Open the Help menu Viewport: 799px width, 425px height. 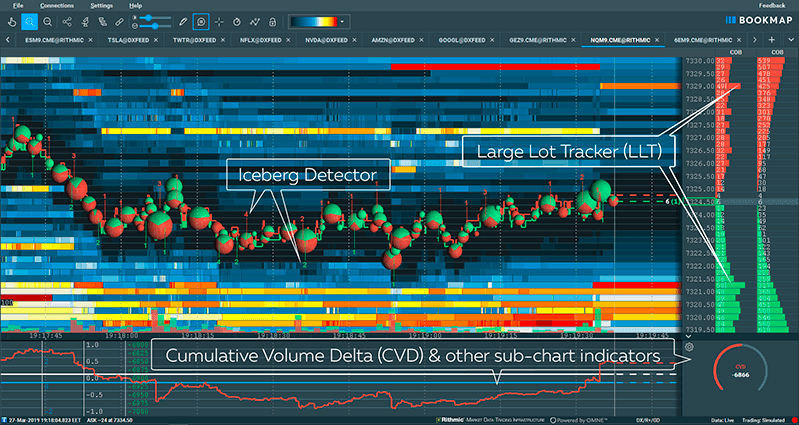tap(136, 6)
